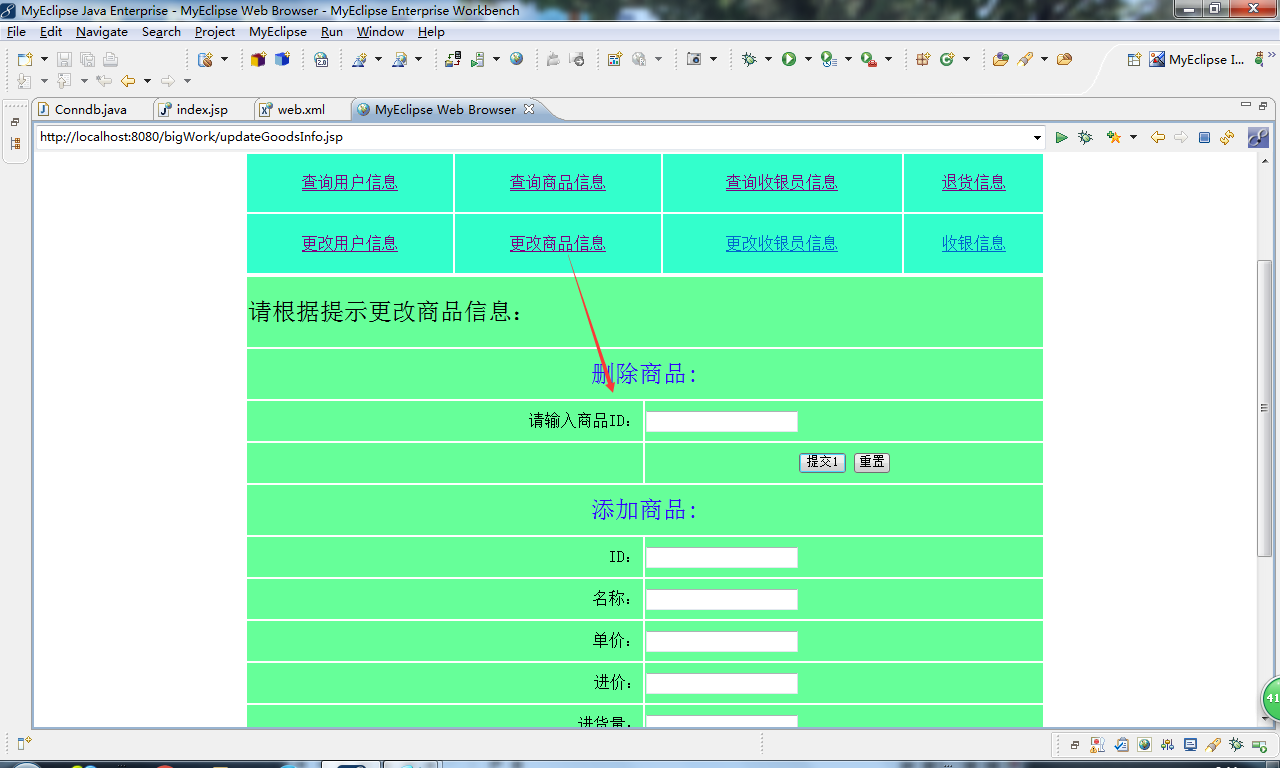This screenshot has height=768, width=1280.
Task: Click the browser Back arrow icon
Action: pyautogui.click(x=1158, y=138)
